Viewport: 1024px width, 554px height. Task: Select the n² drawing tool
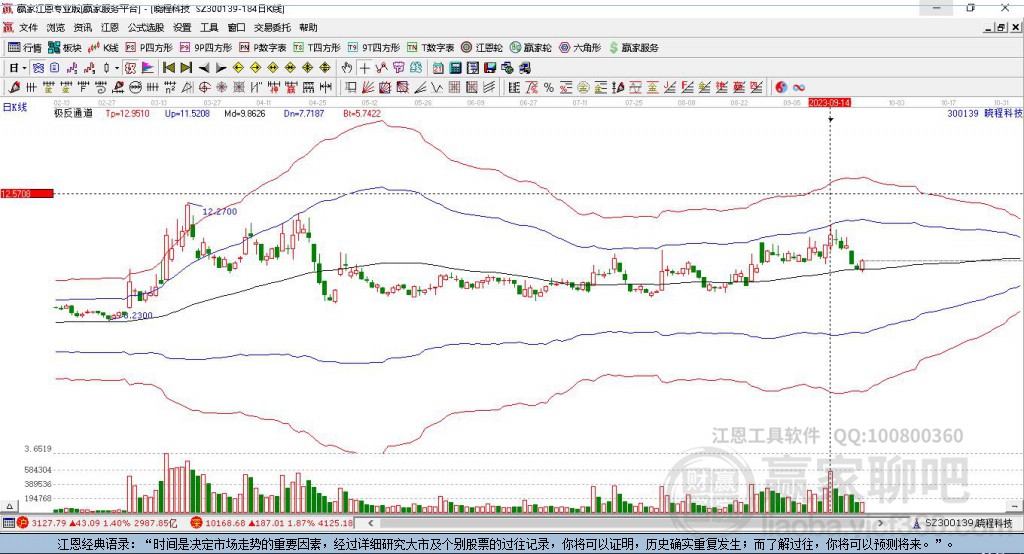[x=170, y=88]
